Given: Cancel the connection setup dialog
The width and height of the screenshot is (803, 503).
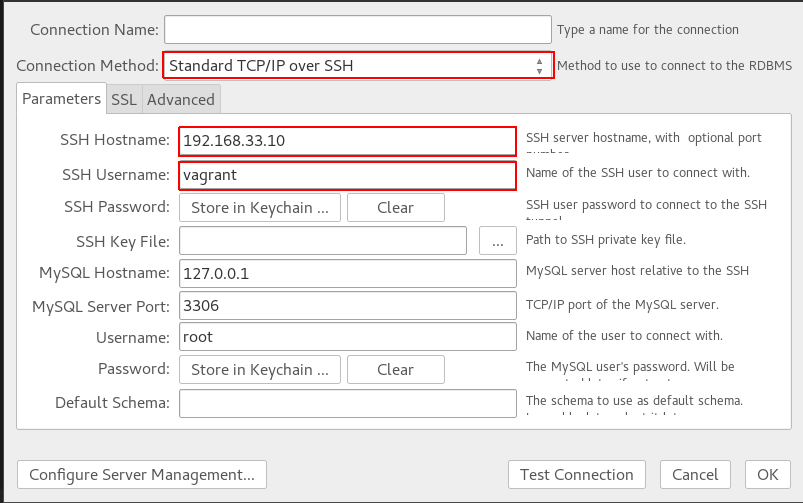Looking at the screenshot, I should pos(695,475).
